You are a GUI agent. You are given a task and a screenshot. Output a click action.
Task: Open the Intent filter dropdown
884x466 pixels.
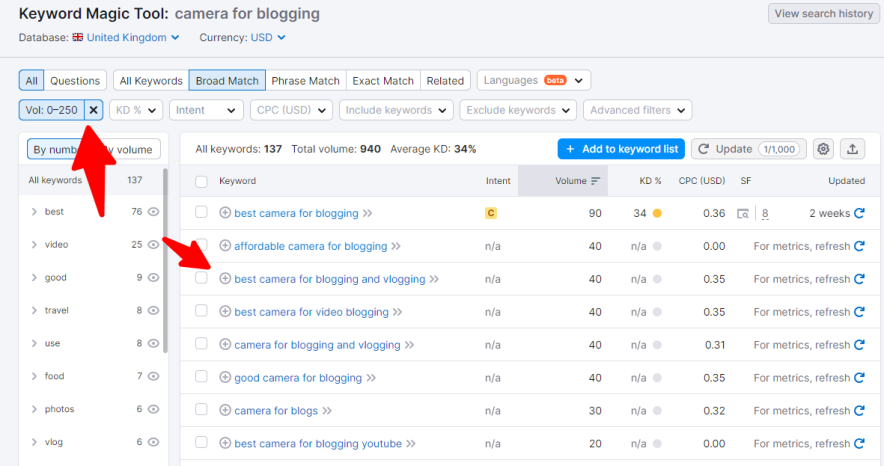[x=206, y=110]
